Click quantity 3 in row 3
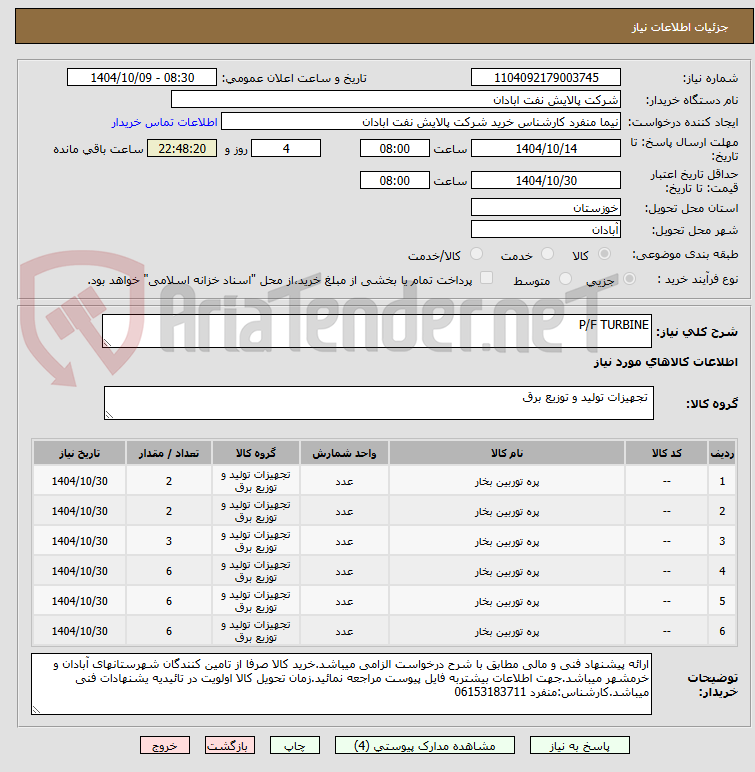 pyautogui.click(x=169, y=541)
